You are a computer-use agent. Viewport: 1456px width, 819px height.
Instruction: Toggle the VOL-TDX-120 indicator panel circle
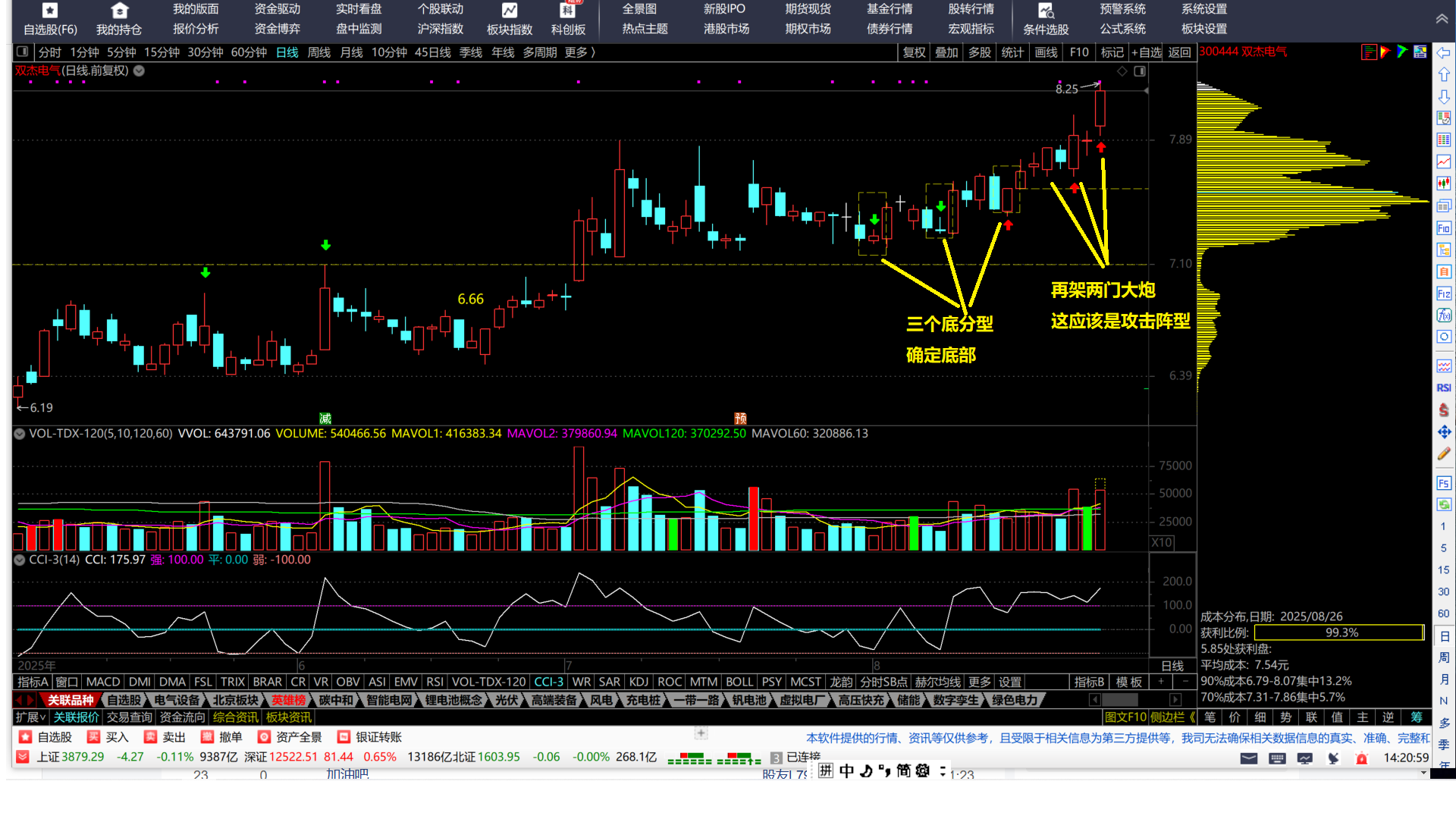point(20,433)
